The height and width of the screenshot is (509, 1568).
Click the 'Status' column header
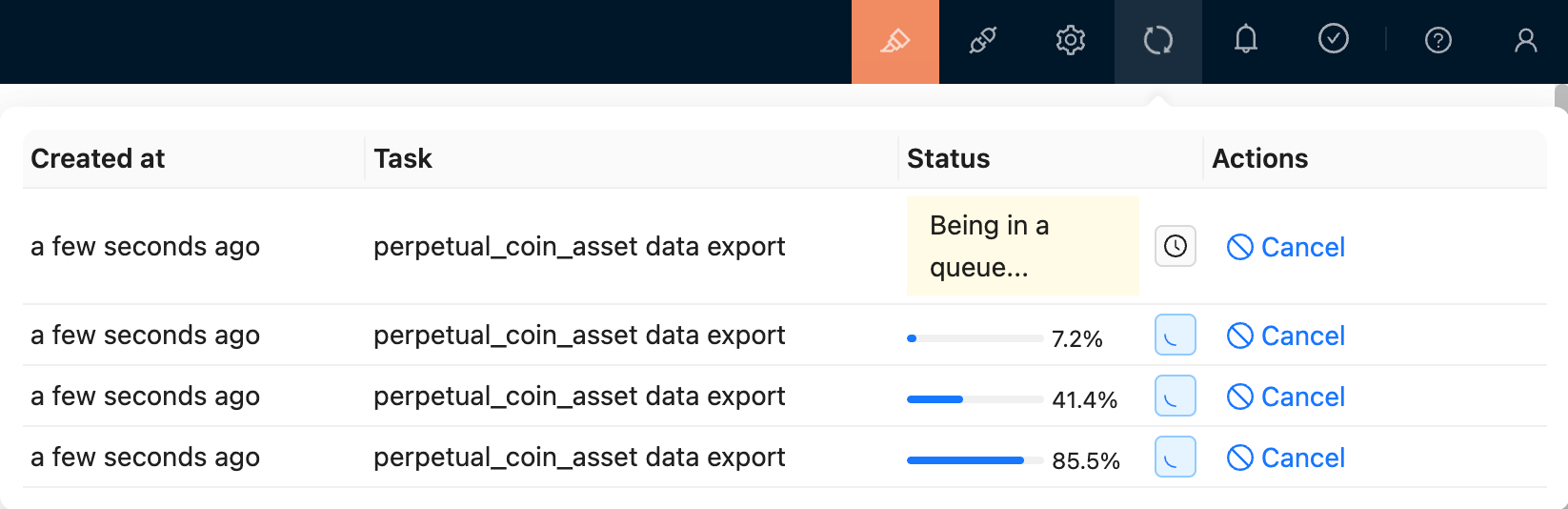(948, 158)
